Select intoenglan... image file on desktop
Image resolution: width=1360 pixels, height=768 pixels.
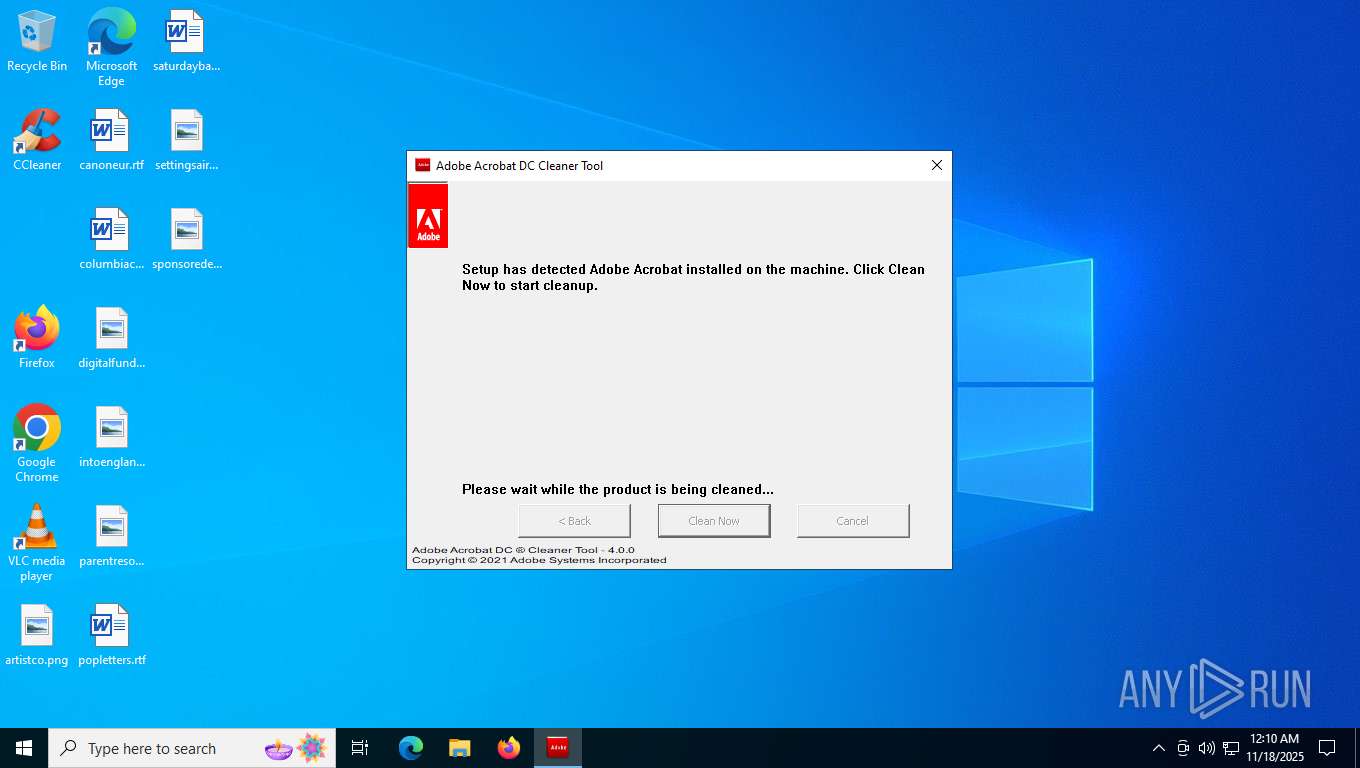click(x=111, y=438)
